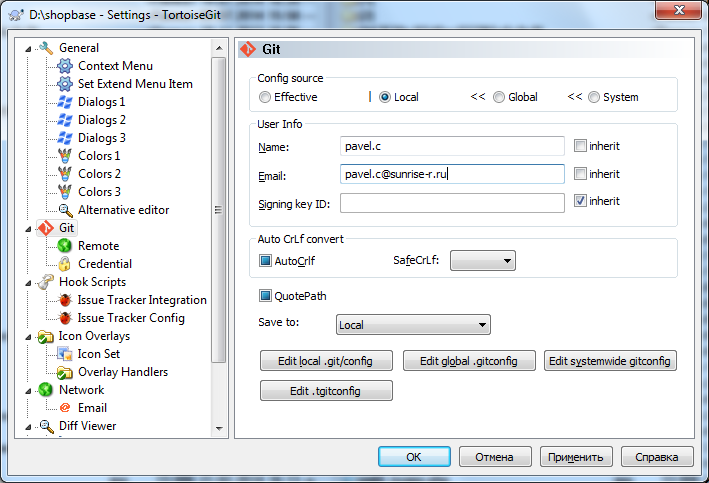Image resolution: width=709 pixels, height=483 pixels.
Task: Click the Name text field
Action: point(452,147)
